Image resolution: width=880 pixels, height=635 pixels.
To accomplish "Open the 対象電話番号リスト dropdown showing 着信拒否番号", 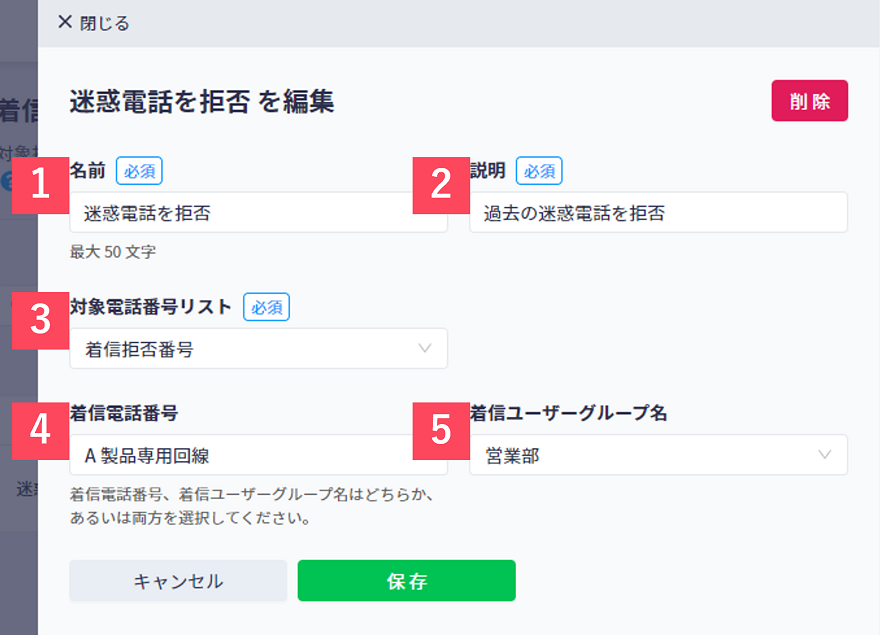I will pos(258,349).
